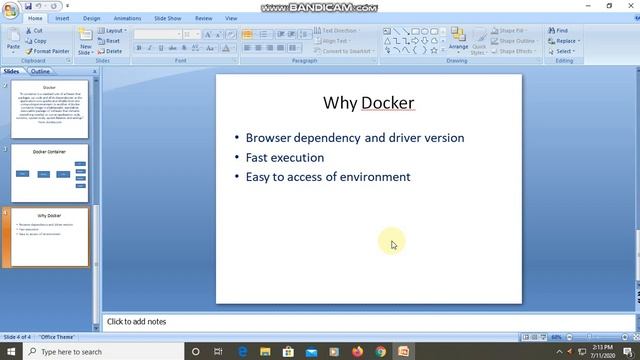Viewport: 640px width, 360px height.
Task: Switch to Animations tab
Action: coord(127,18)
